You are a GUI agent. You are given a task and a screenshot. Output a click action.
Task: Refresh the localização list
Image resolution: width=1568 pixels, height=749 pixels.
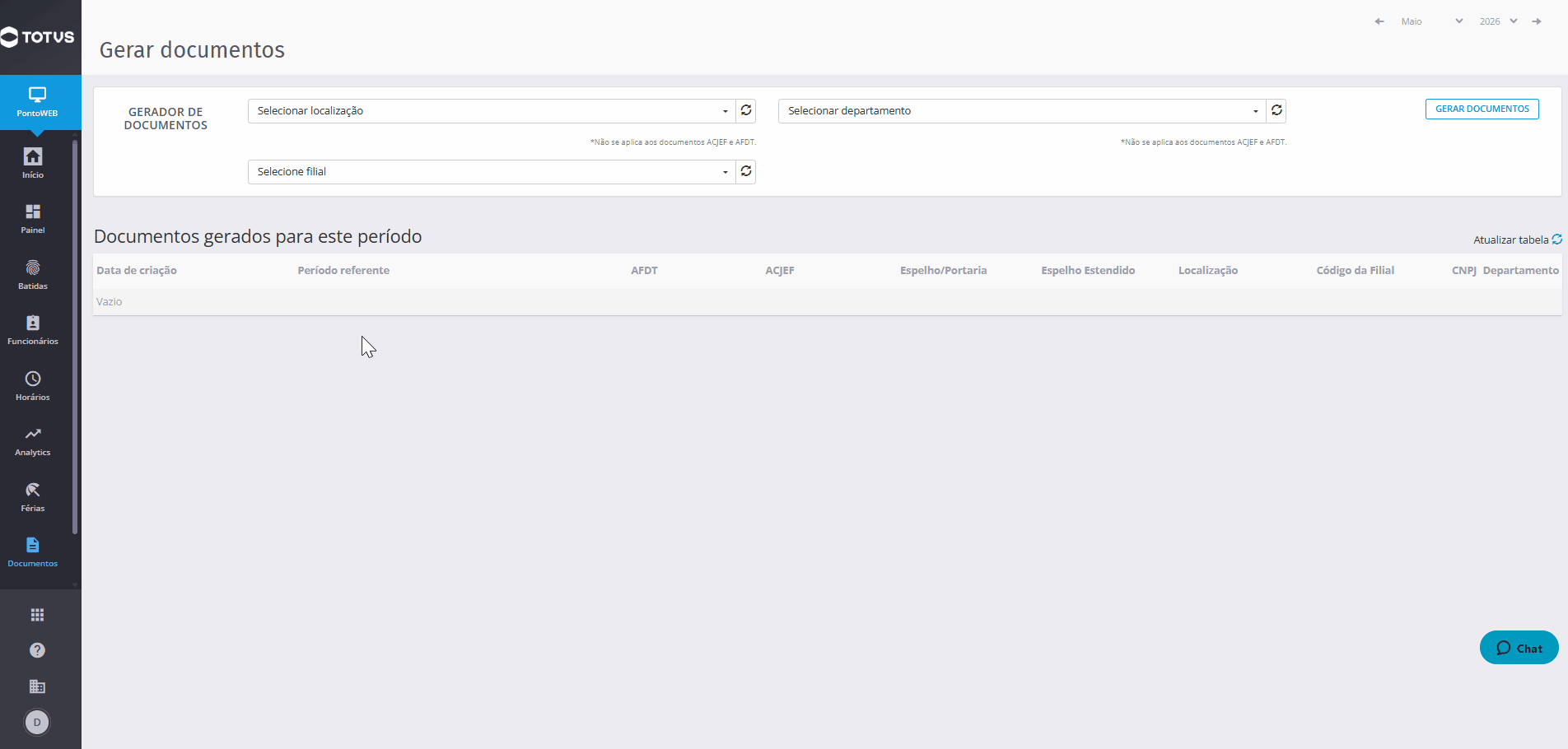click(x=746, y=110)
